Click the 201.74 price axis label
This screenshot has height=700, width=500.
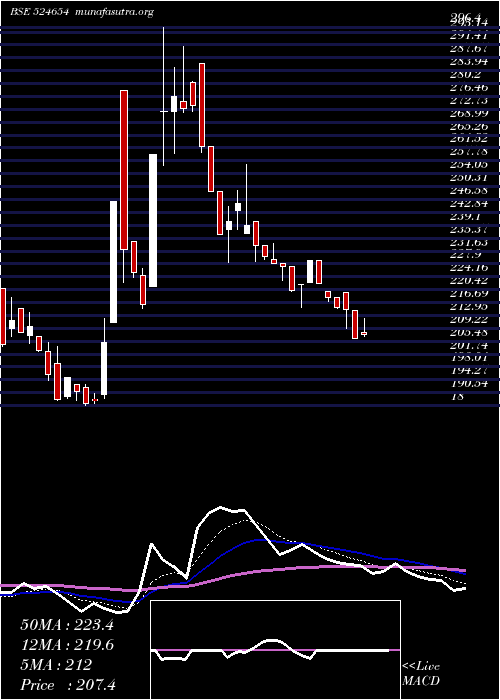point(468,345)
